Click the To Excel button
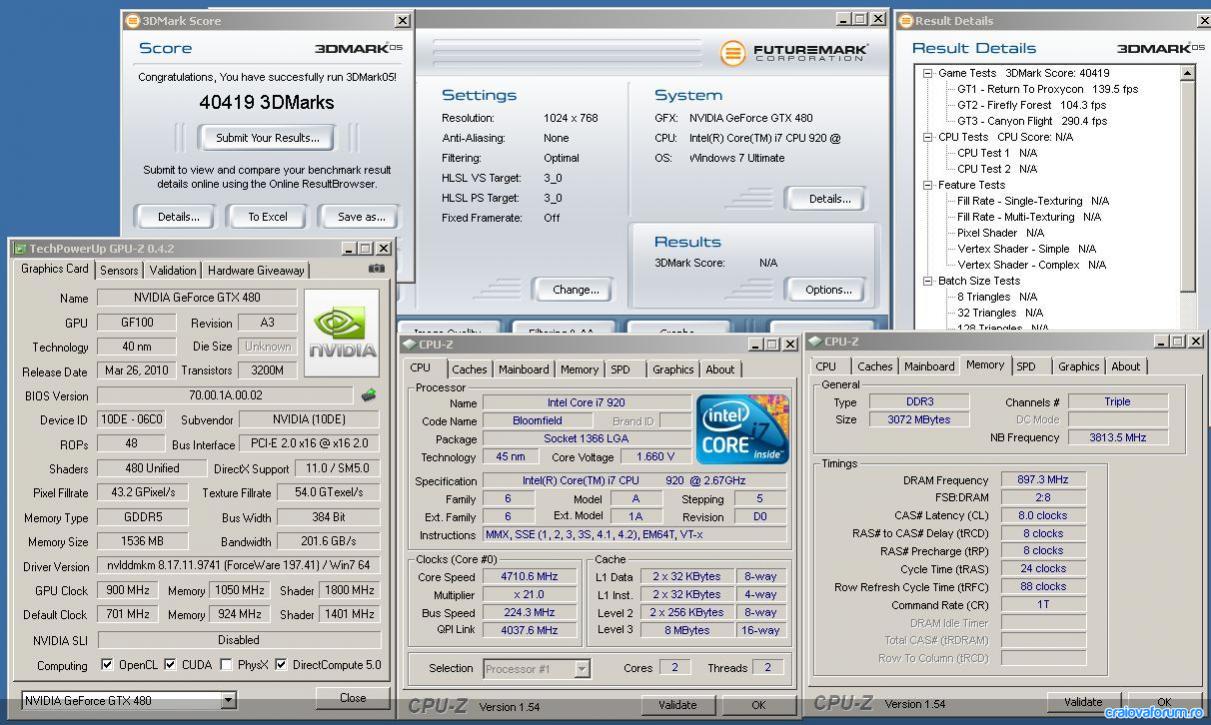Viewport: 1211px width, 725px height. pos(267,216)
